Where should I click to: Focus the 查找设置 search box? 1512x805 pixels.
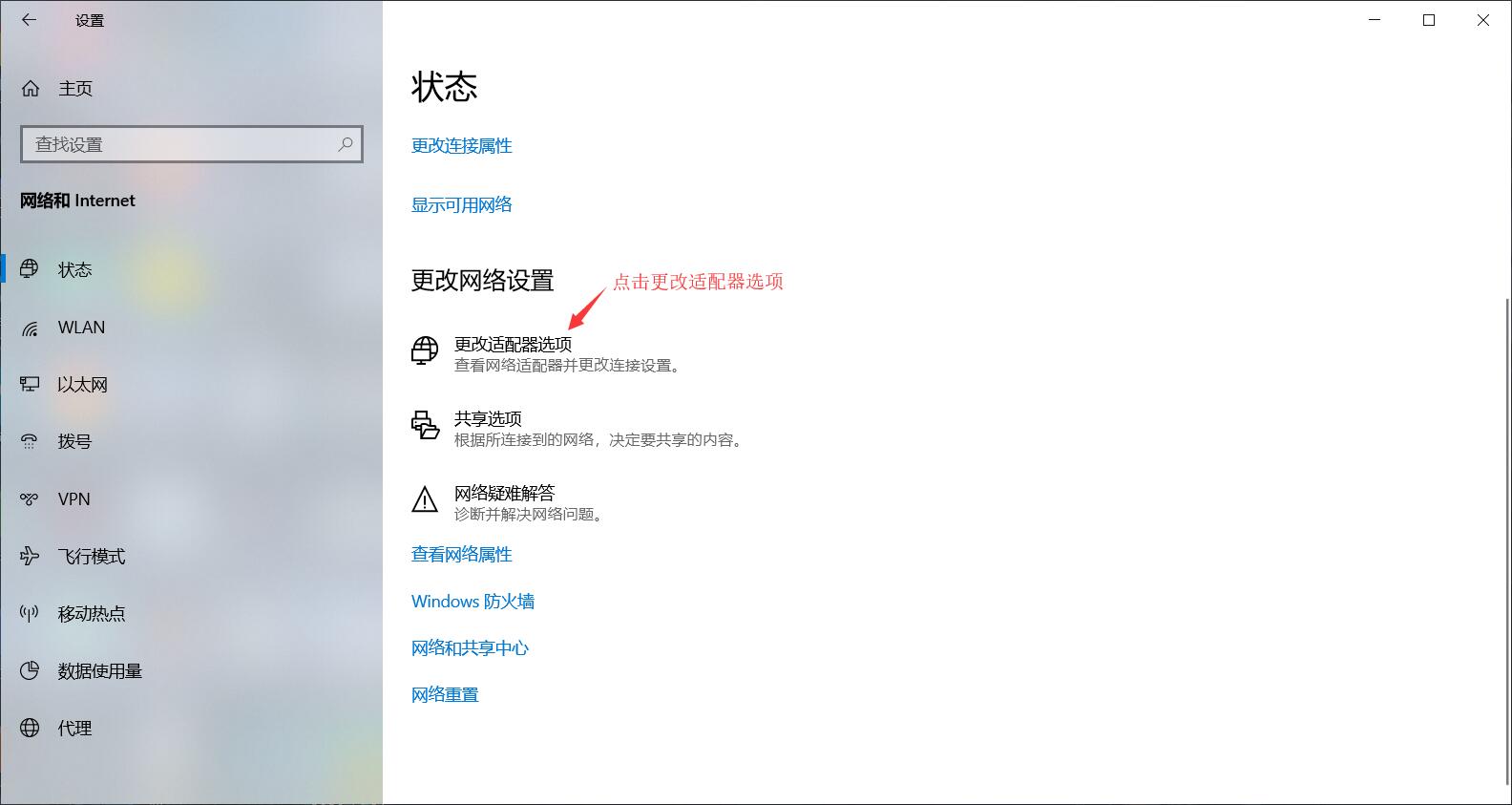tap(192, 144)
